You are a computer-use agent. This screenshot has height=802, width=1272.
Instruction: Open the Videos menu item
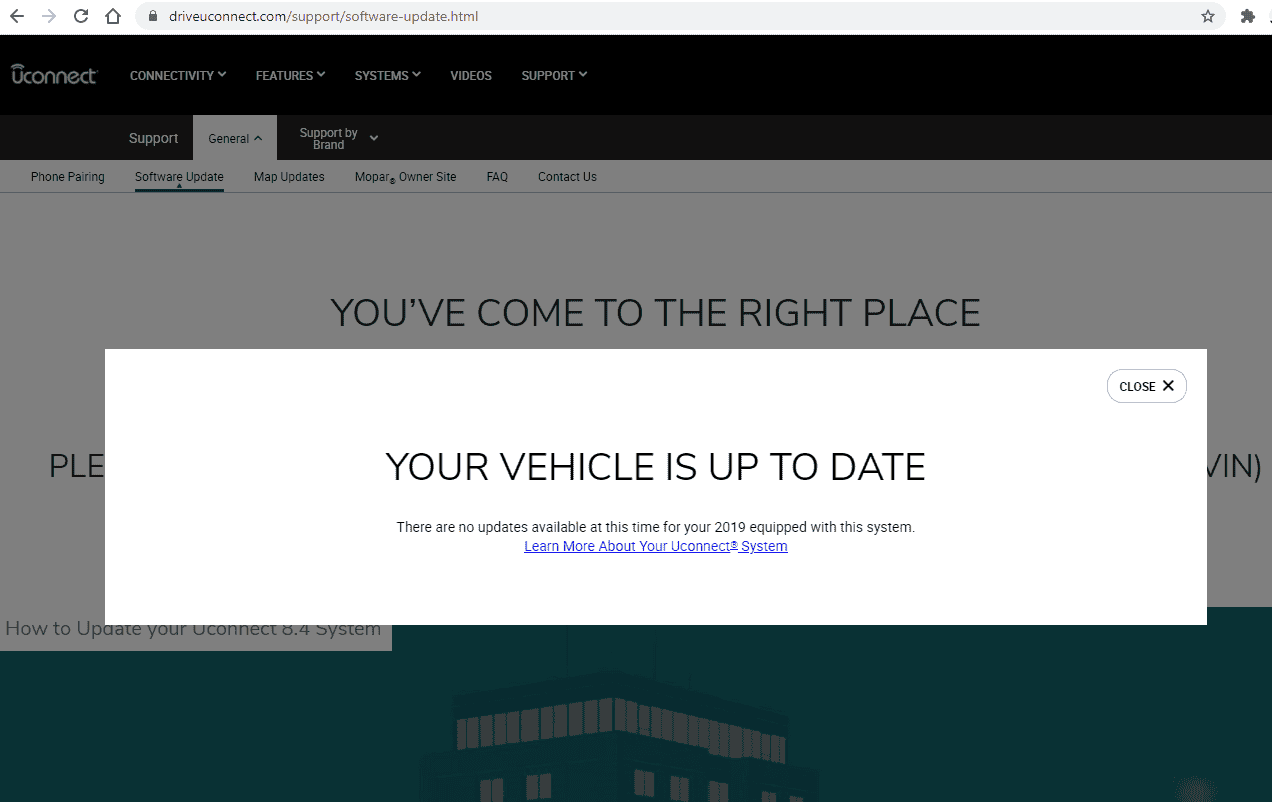471,76
